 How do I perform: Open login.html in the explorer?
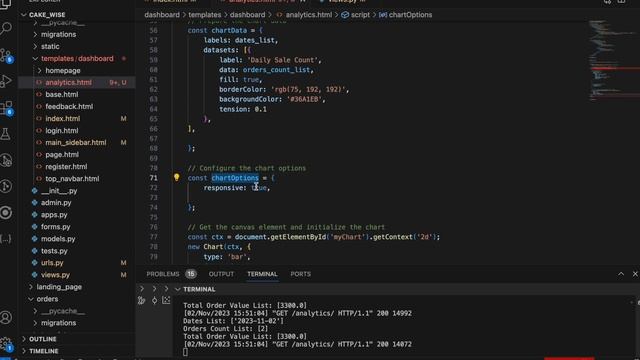pos(62,131)
